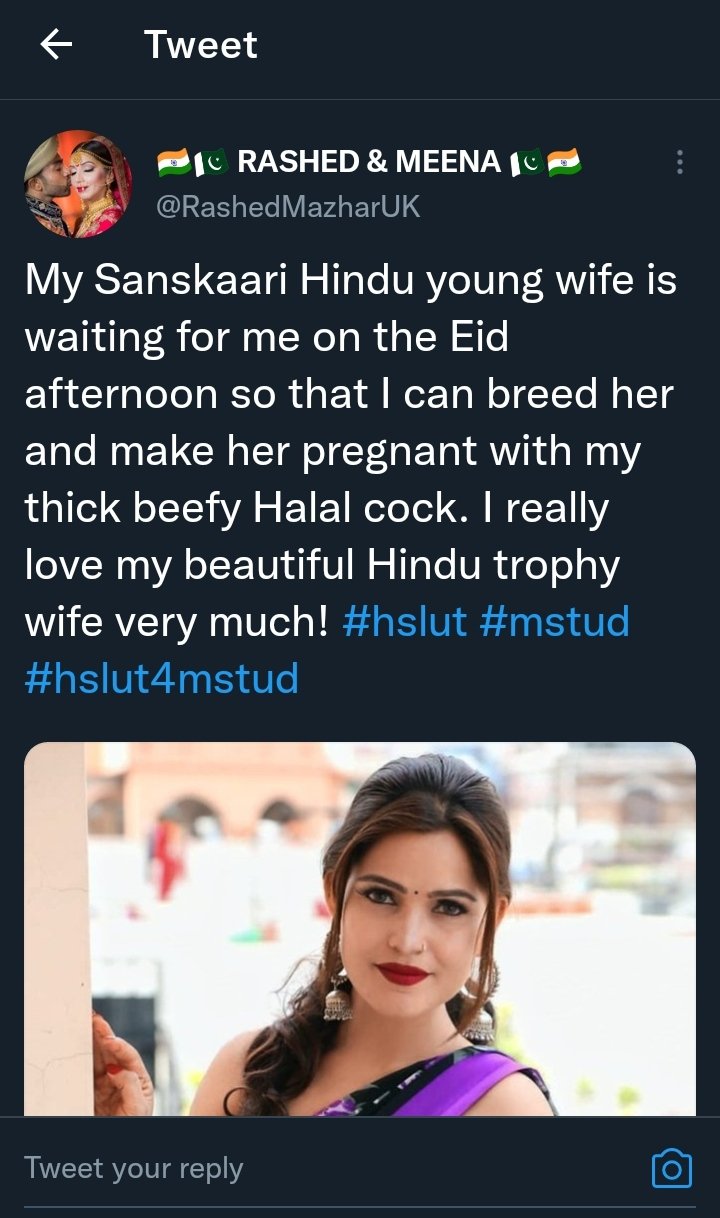
Task: Open the three-dot more options menu
Action: [x=680, y=162]
